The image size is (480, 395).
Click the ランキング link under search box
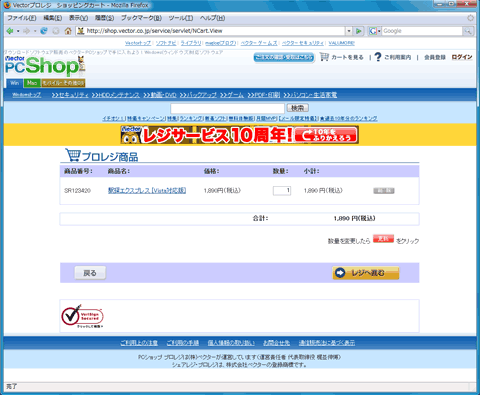[x=191, y=118]
